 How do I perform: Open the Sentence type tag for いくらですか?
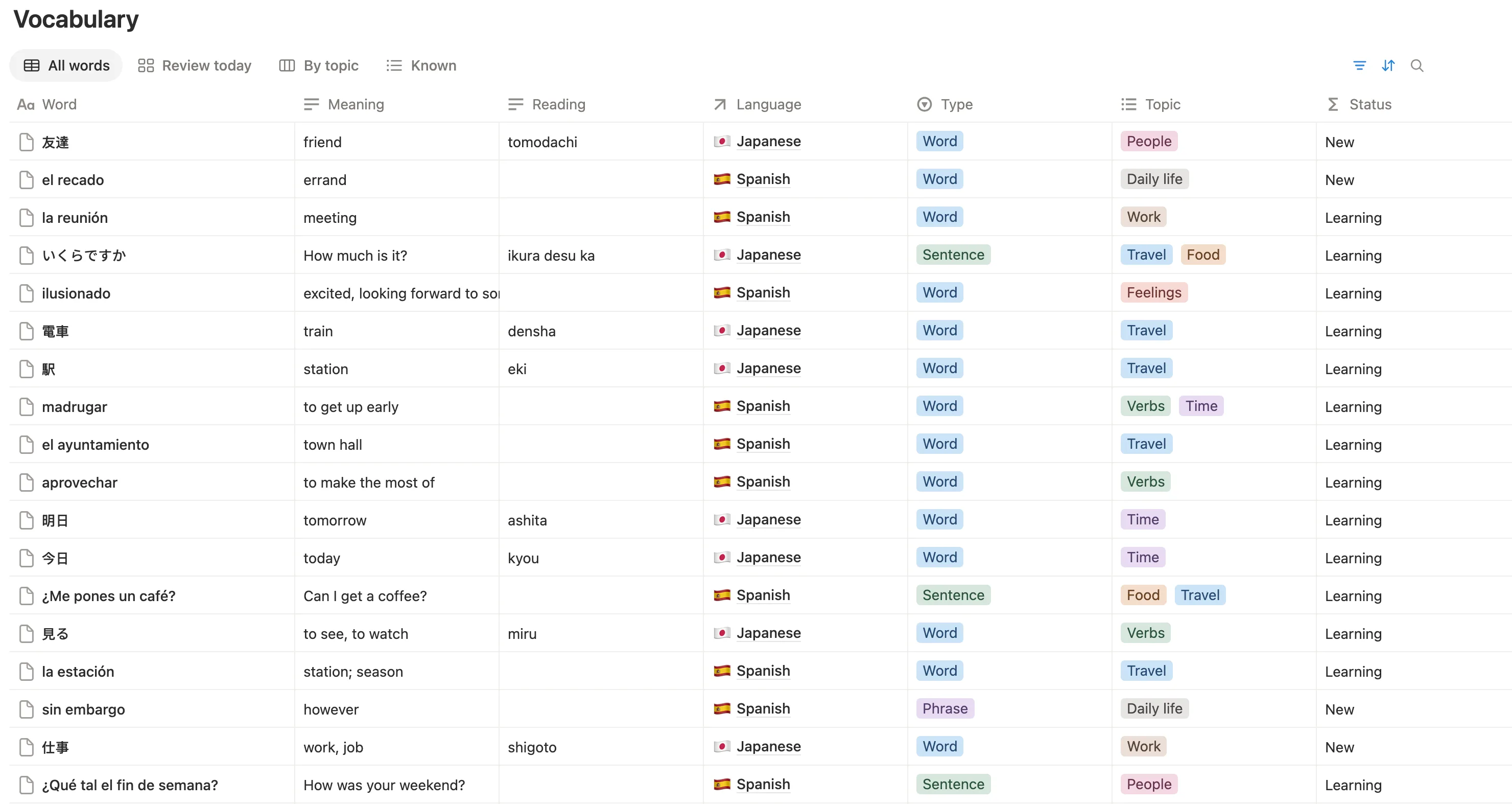[x=953, y=255]
